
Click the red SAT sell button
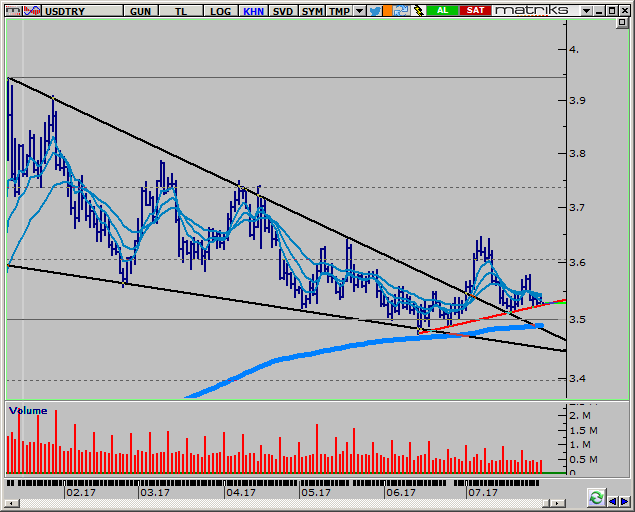pos(475,10)
